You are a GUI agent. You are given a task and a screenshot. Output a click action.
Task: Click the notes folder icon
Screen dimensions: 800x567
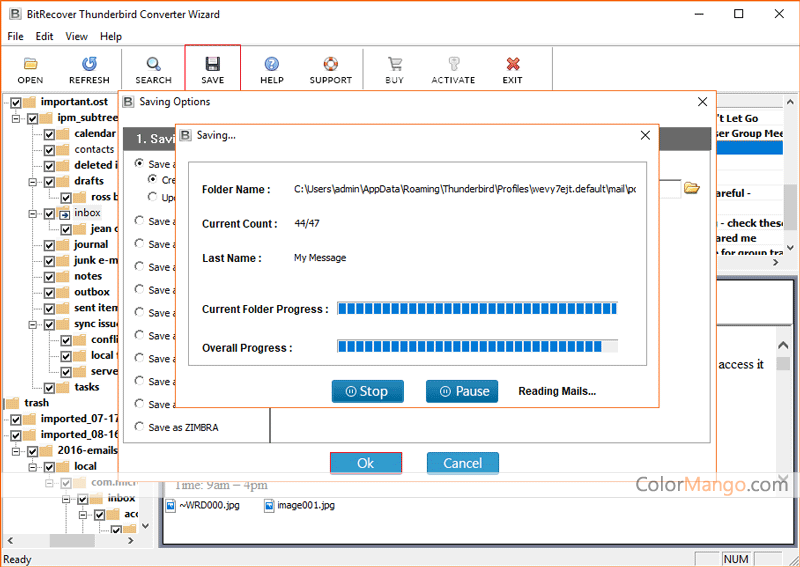click(63, 277)
